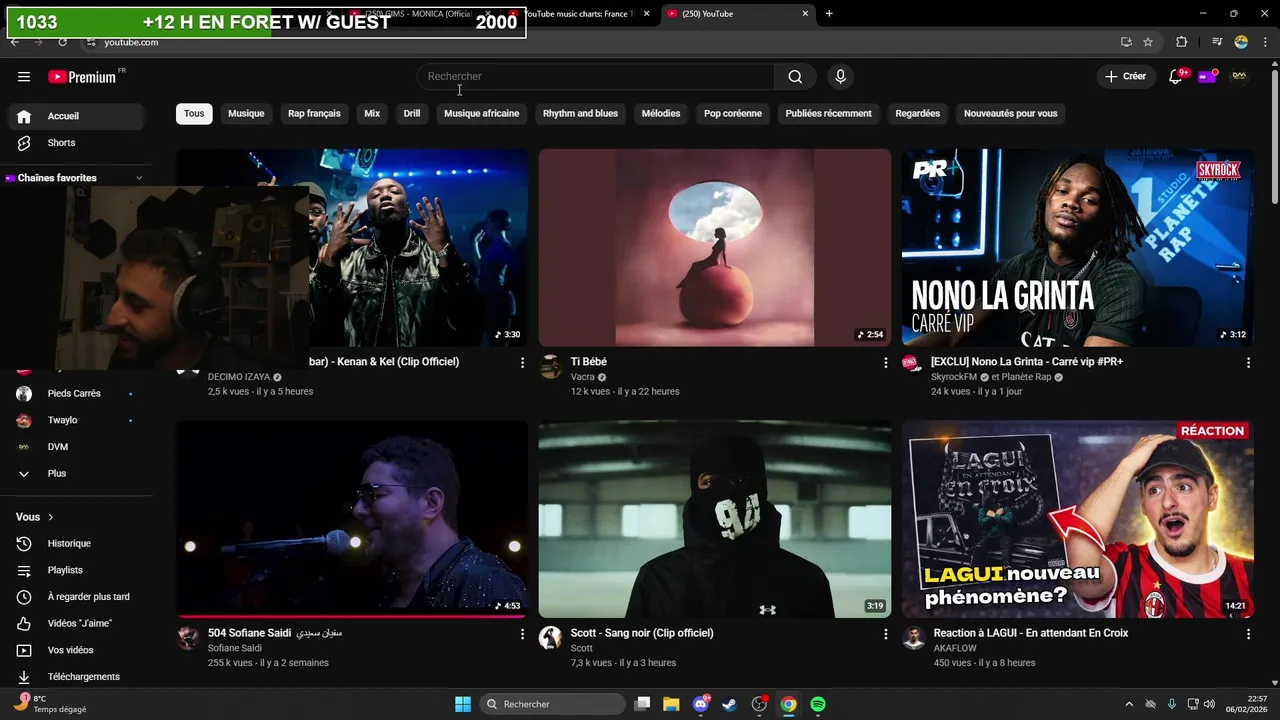The height and width of the screenshot is (720, 1280).
Task: Open the Twaylo channel
Action: 76,420
